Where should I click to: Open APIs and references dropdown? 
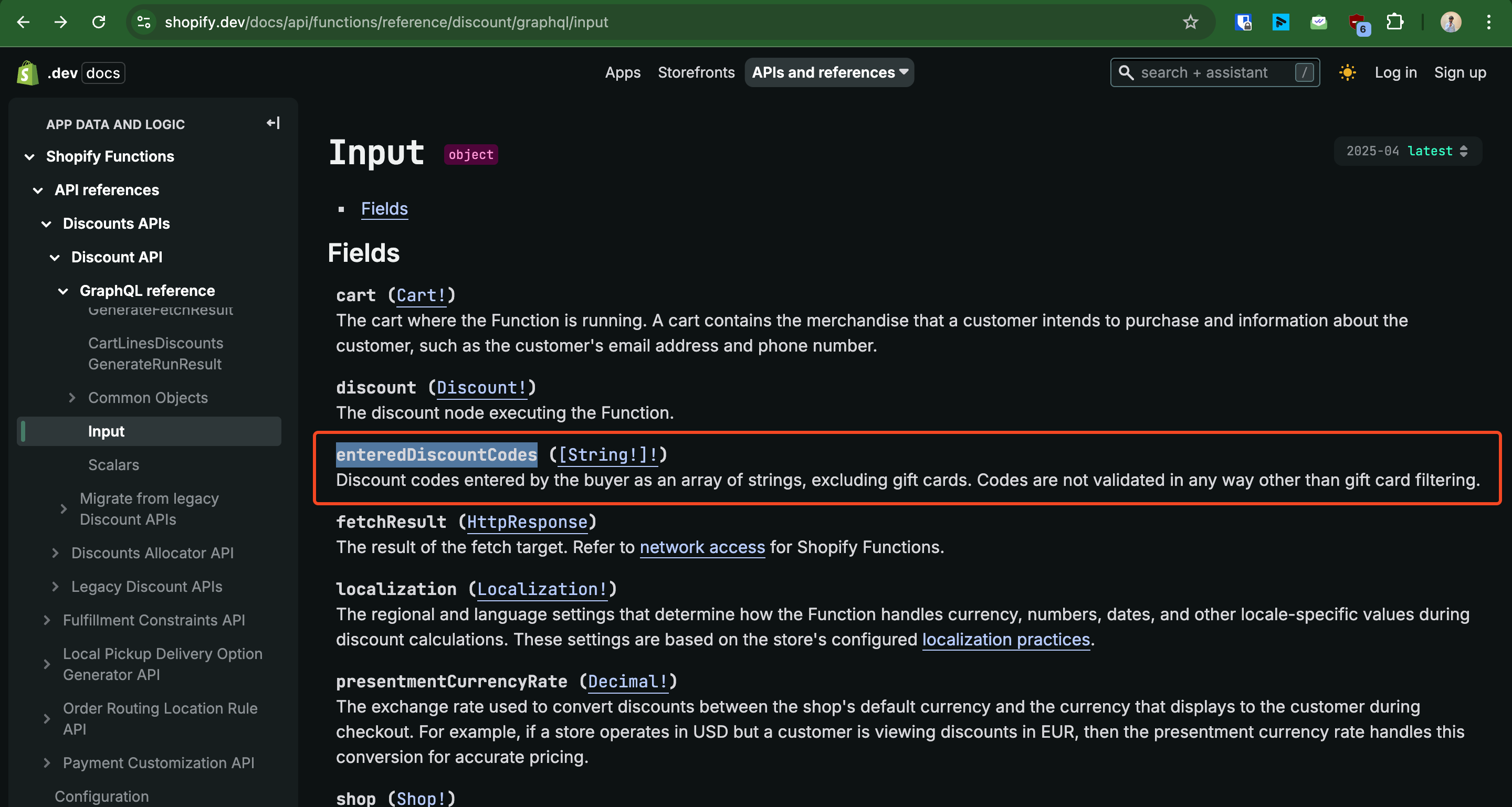click(829, 73)
